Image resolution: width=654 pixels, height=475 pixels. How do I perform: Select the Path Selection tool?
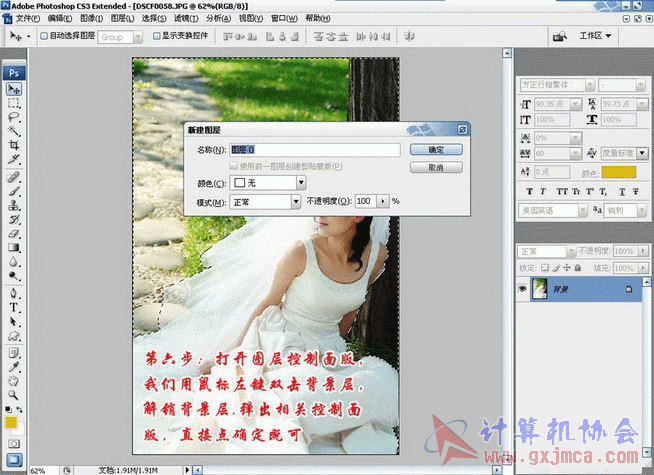click(x=14, y=322)
